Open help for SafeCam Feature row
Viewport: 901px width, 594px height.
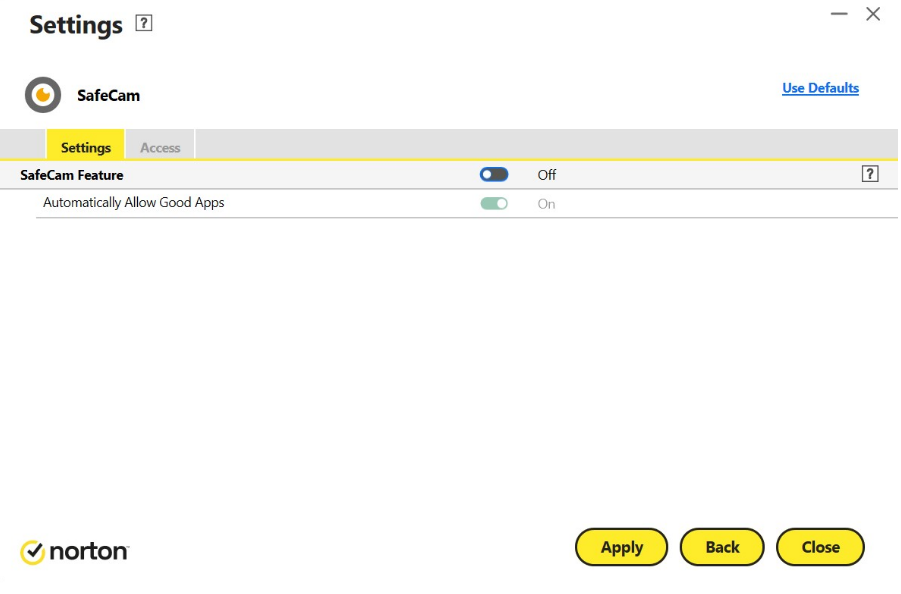tap(870, 174)
